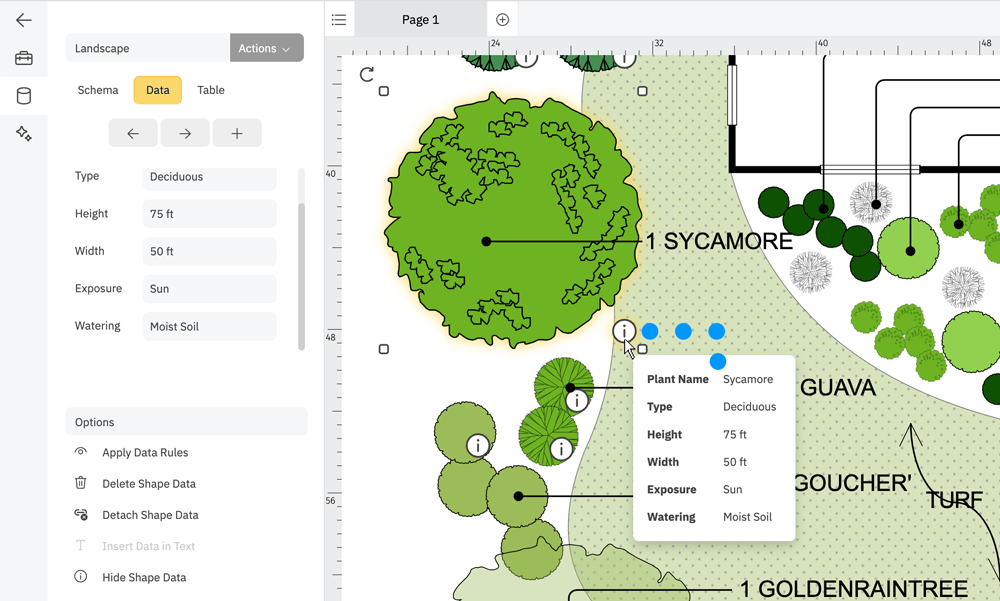Switch to the Schema tab
The width and height of the screenshot is (1000, 601).
pyautogui.click(x=97, y=90)
